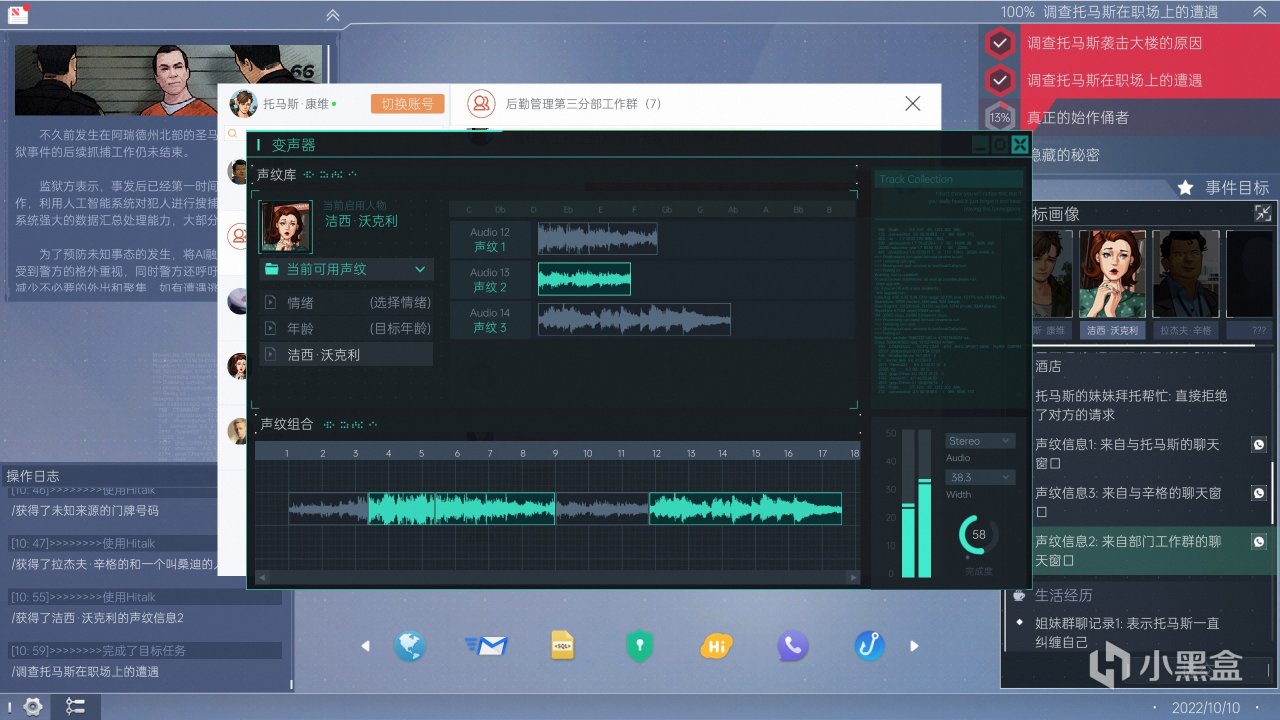Select the 情绪 emotion row
Viewport: 1280px width, 720px height.
346,302
